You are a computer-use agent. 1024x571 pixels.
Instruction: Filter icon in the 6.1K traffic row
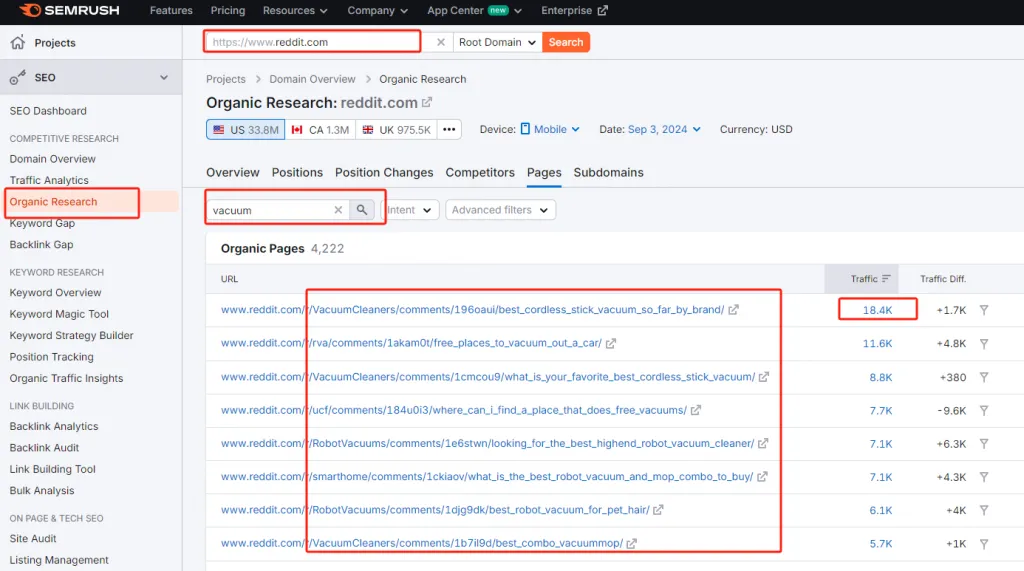coord(984,510)
